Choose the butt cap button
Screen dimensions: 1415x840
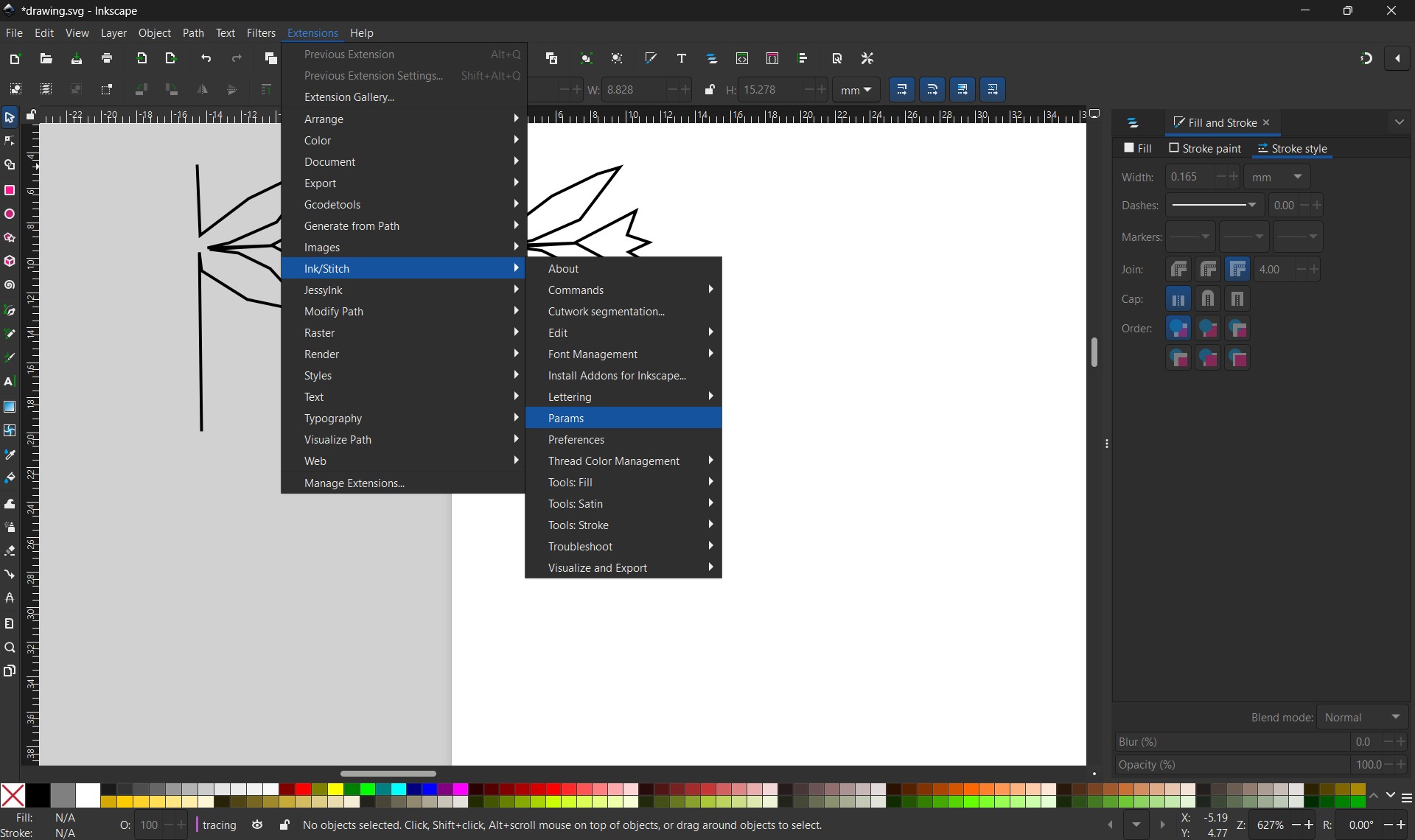pos(1179,299)
